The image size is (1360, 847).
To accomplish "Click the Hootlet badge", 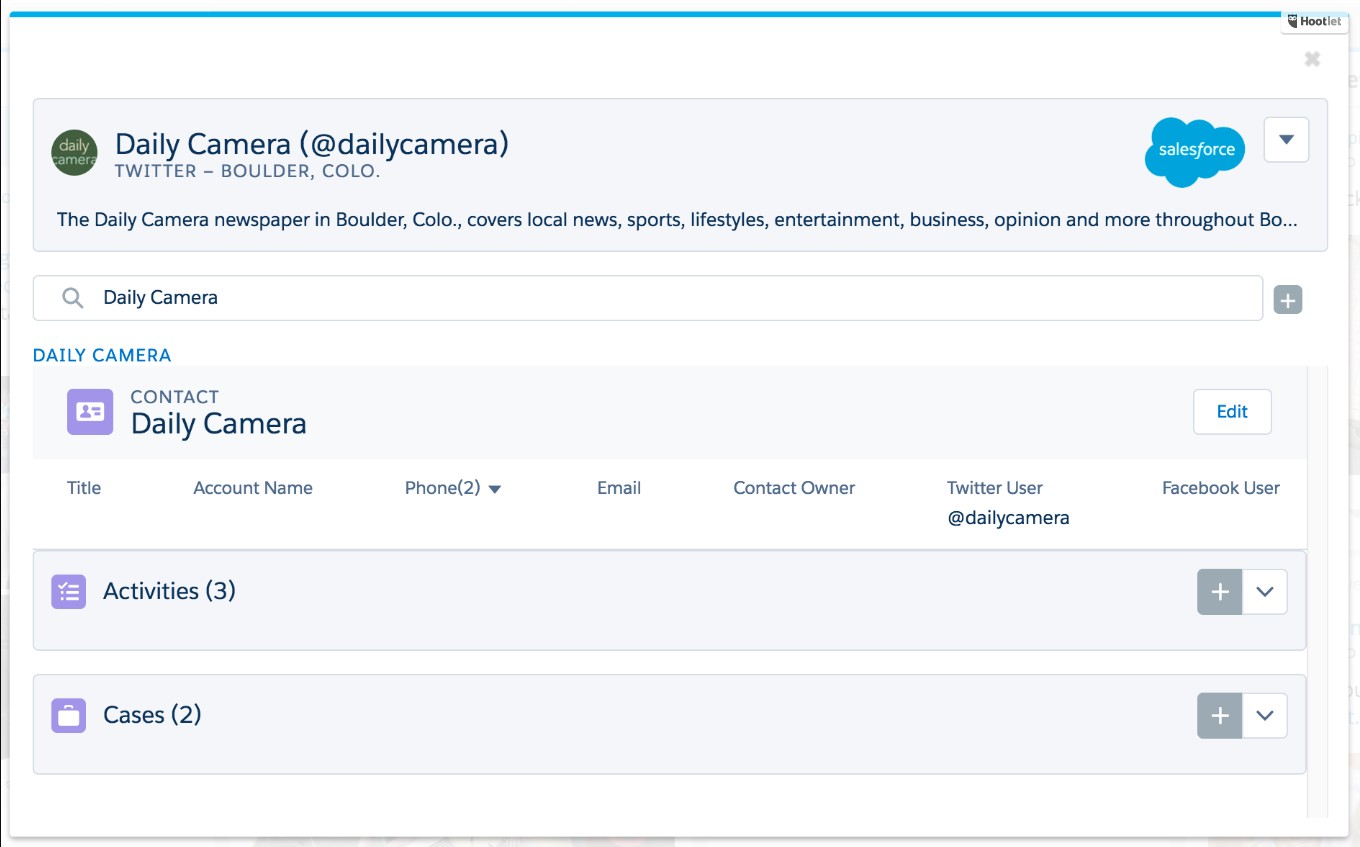I will (1314, 21).
